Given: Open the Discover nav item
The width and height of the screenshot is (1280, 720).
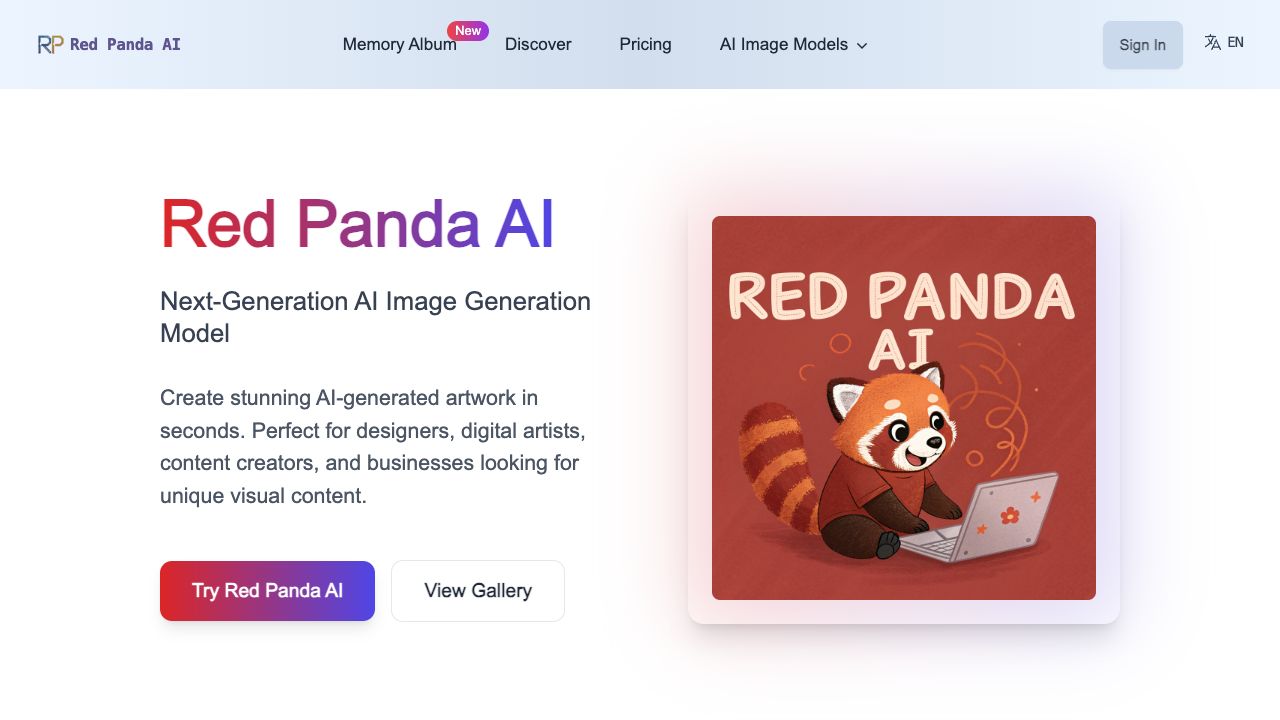Looking at the screenshot, I should pyautogui.click(x=538, y=45).
